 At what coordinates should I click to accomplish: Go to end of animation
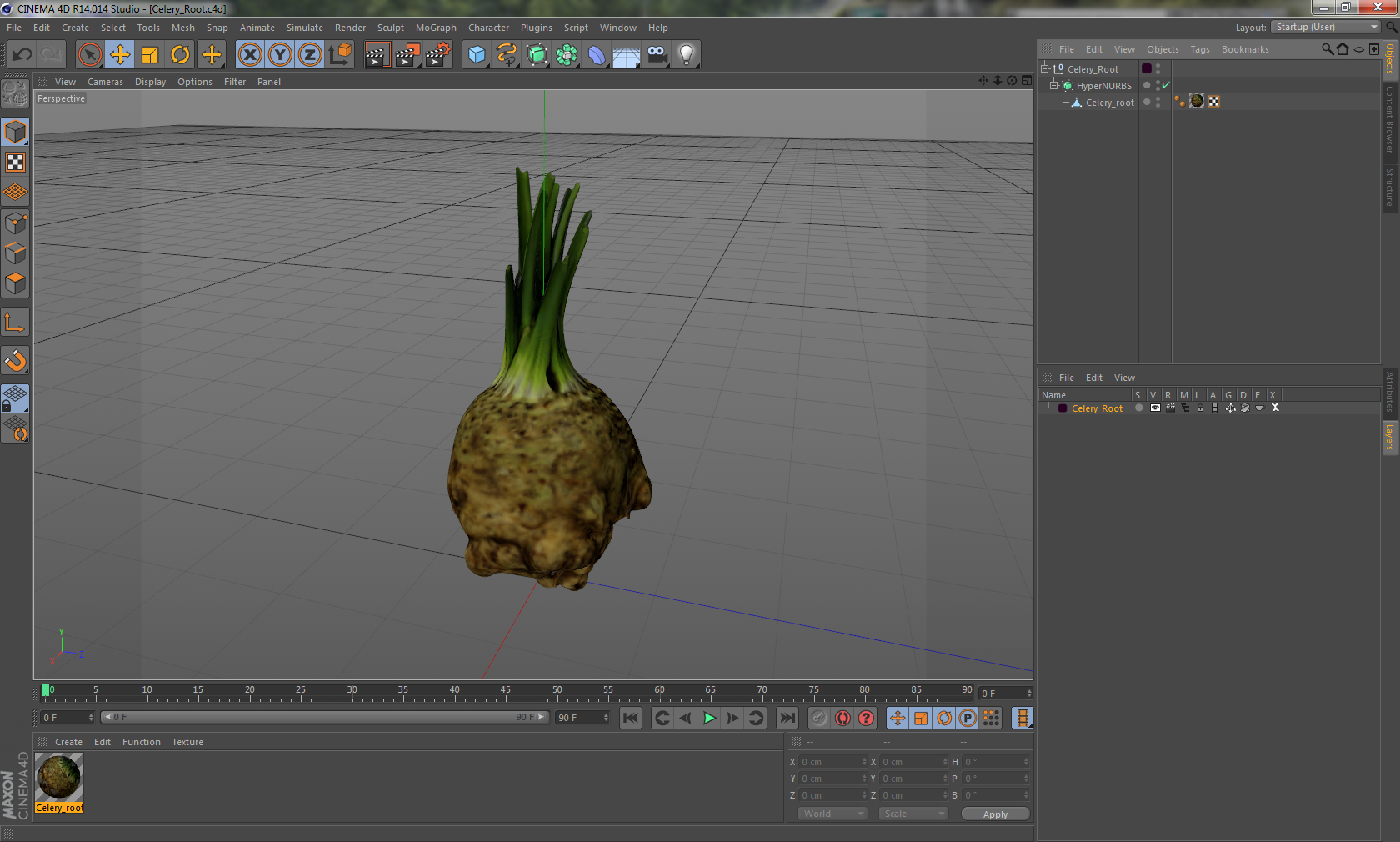point(787,718)
